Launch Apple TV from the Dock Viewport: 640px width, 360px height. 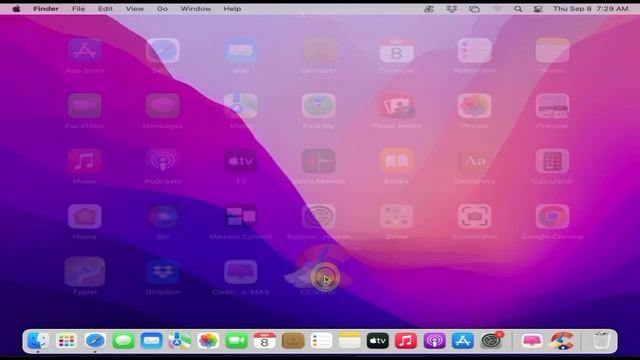(378, 340)
